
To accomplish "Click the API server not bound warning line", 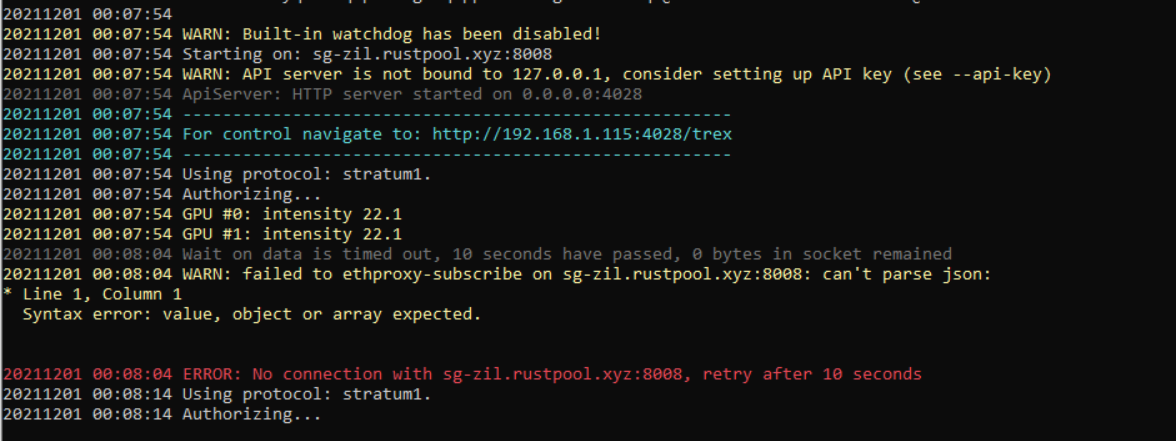I will point(527,74).
